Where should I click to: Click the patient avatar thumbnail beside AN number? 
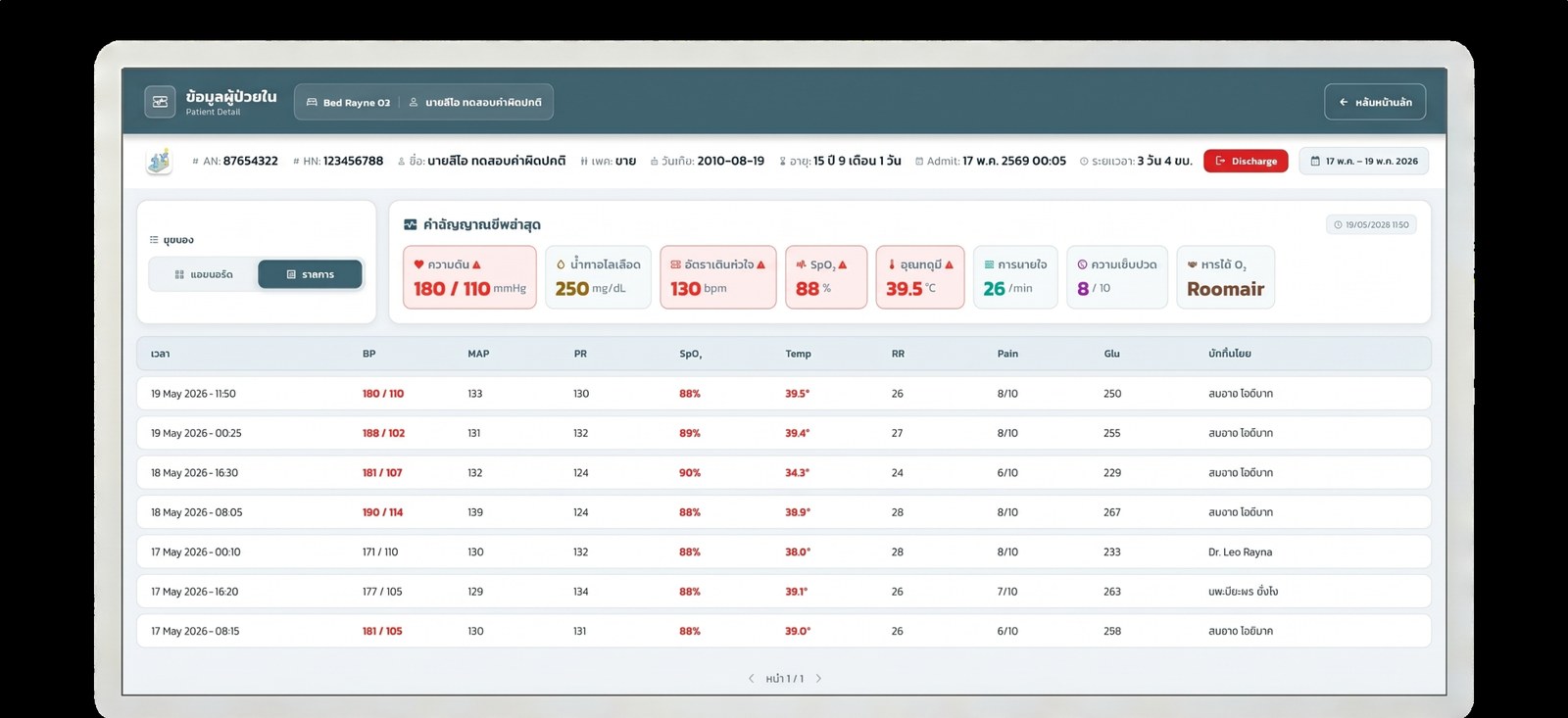pyautogui.click(x=159, y=161)
